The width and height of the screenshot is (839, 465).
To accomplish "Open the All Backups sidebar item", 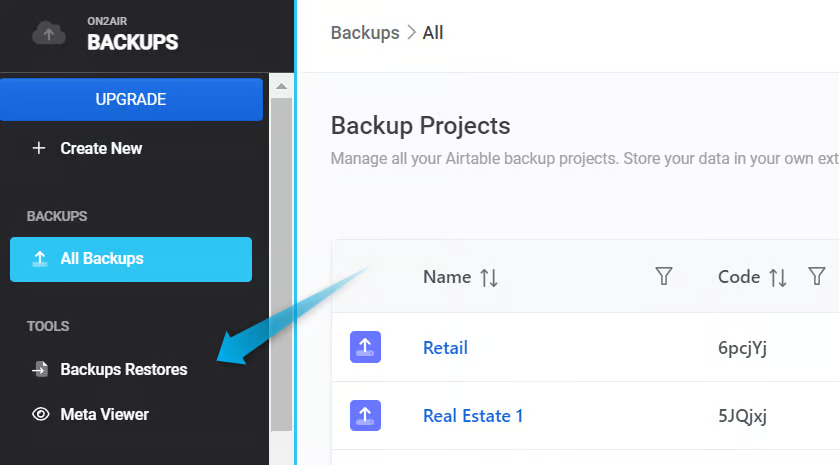I will point(130,259).
